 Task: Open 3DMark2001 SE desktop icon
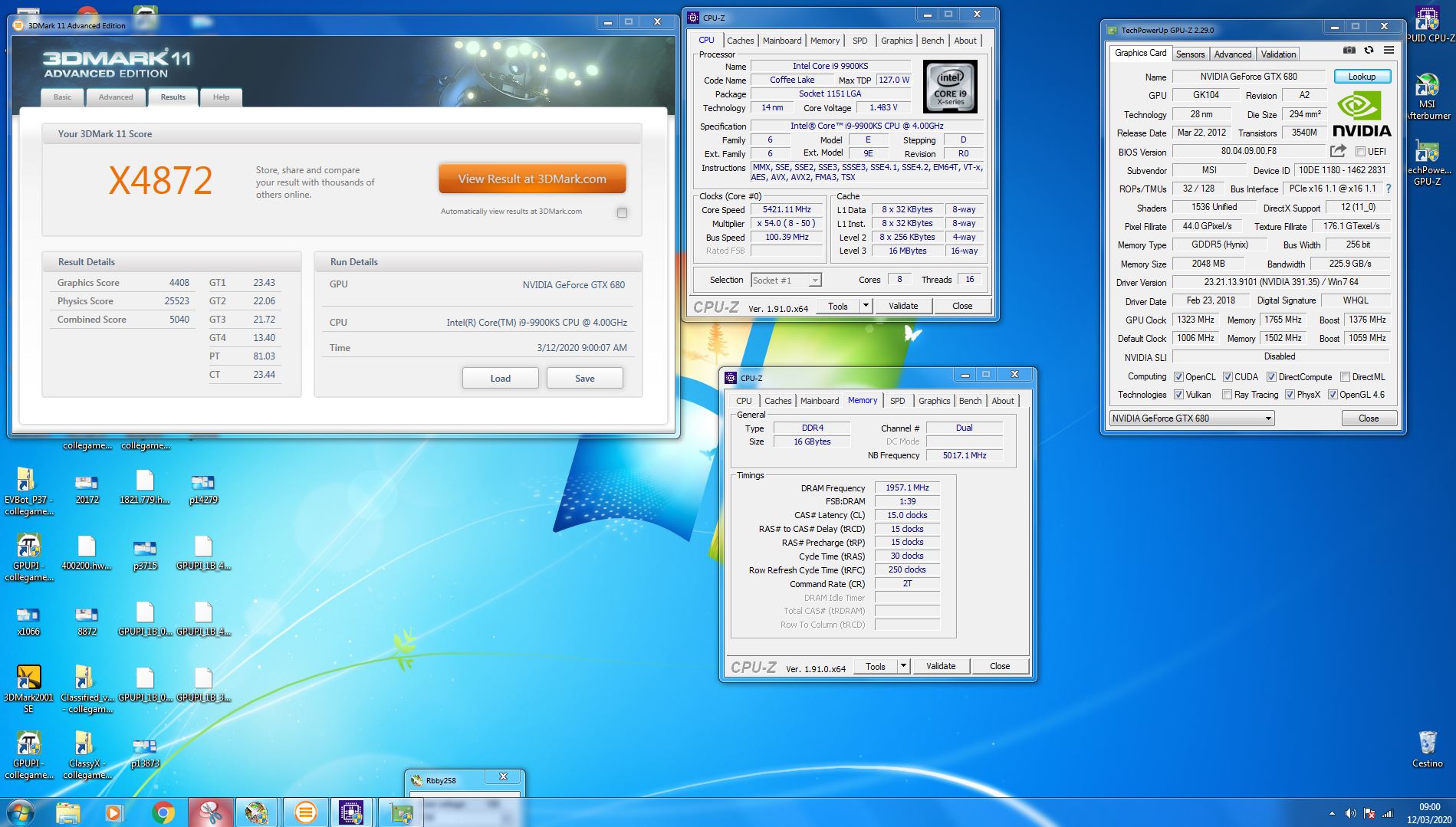point(28,689)
